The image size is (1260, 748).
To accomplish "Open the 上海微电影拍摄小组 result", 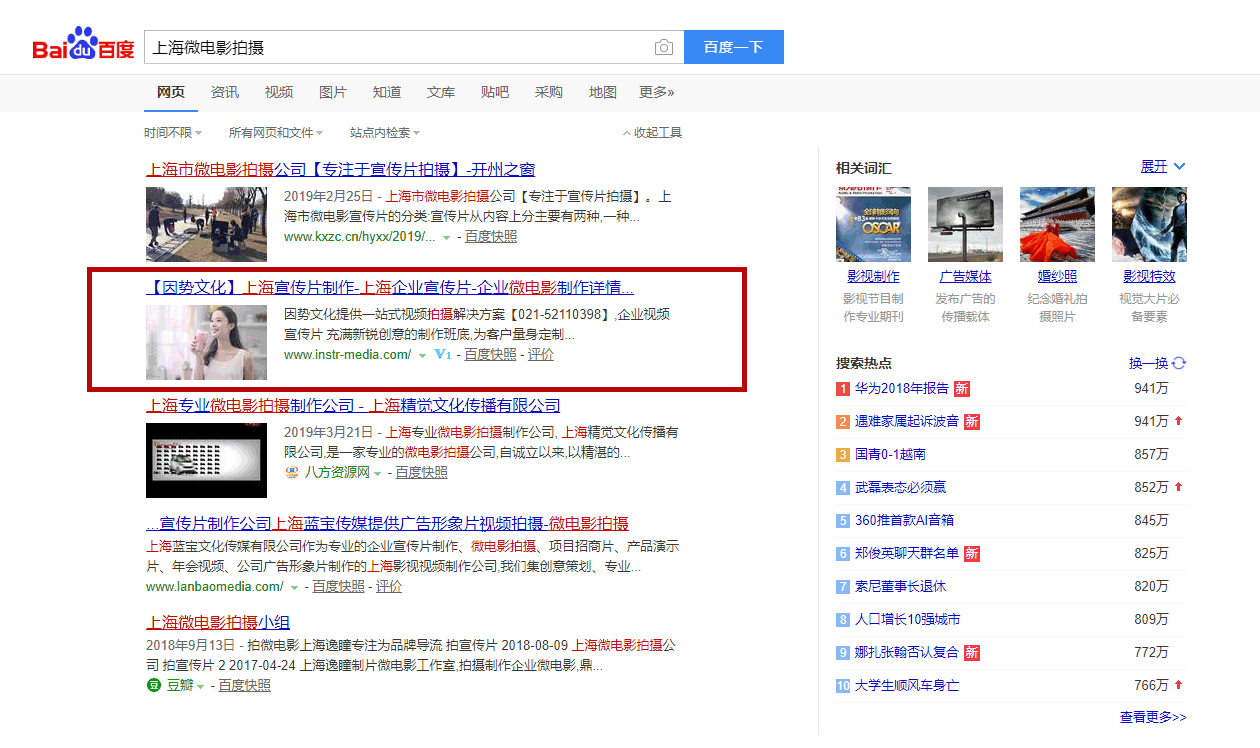I will point(218,621).
